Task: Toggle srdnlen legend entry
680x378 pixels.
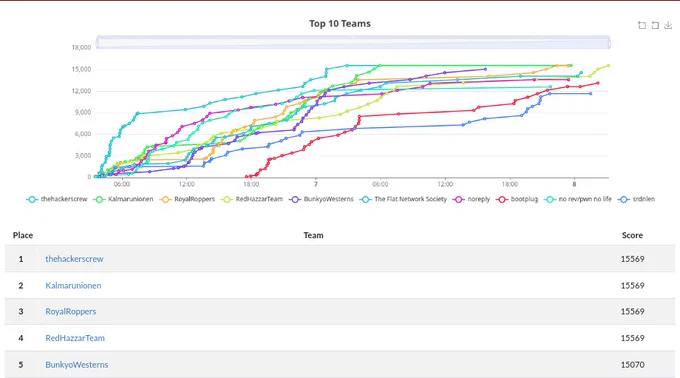Action: (x=637, y=199)
